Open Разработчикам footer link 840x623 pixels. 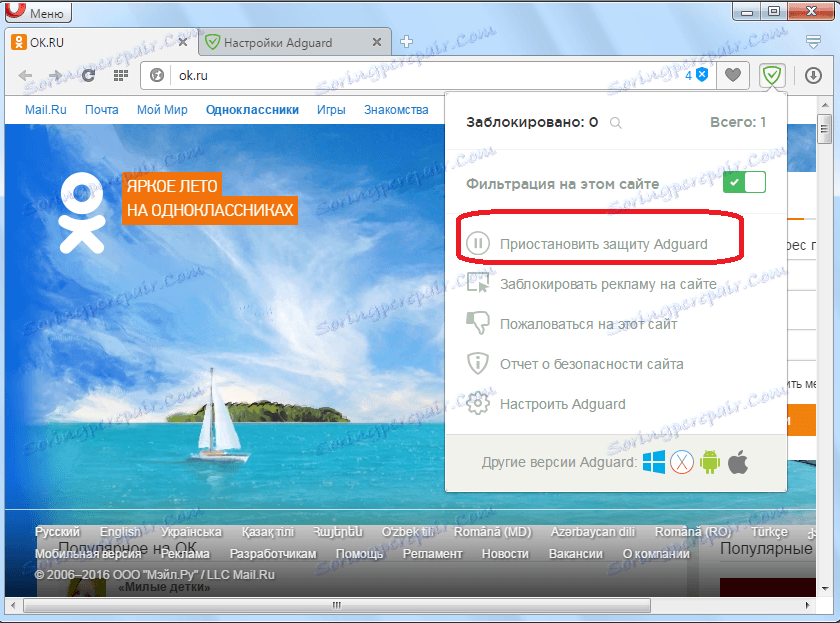click(x=273, y=554)
